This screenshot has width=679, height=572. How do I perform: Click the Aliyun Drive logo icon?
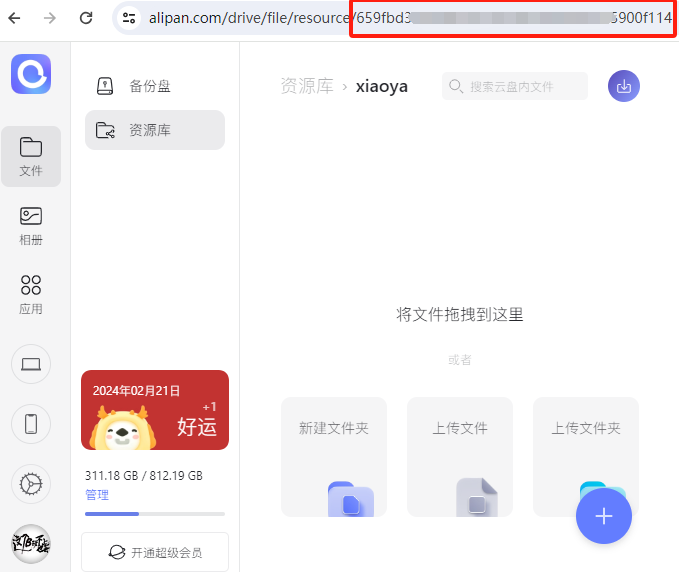click(31, 74)
